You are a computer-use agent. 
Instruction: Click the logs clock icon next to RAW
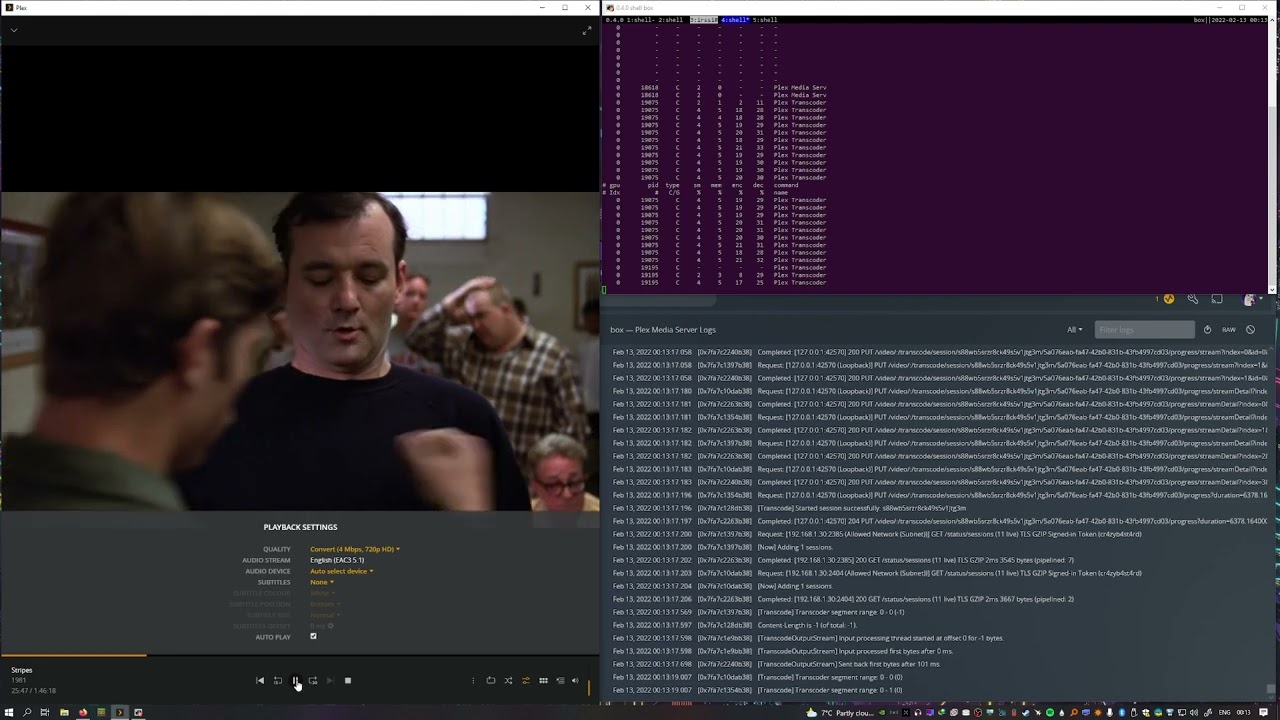point(1207,330)
